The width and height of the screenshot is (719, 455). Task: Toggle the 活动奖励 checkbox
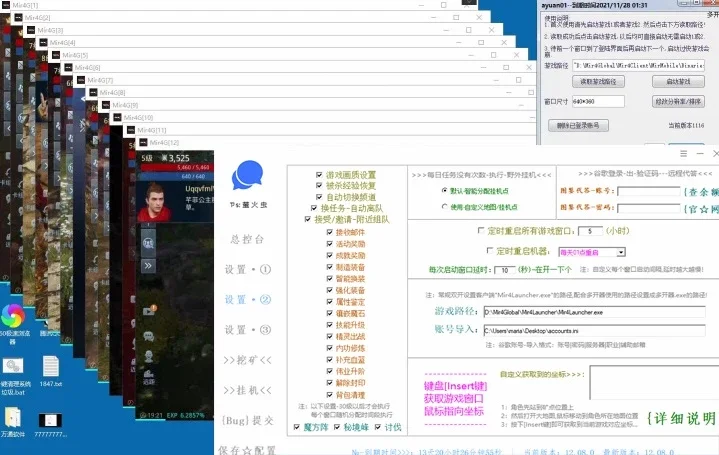[329, 244]
